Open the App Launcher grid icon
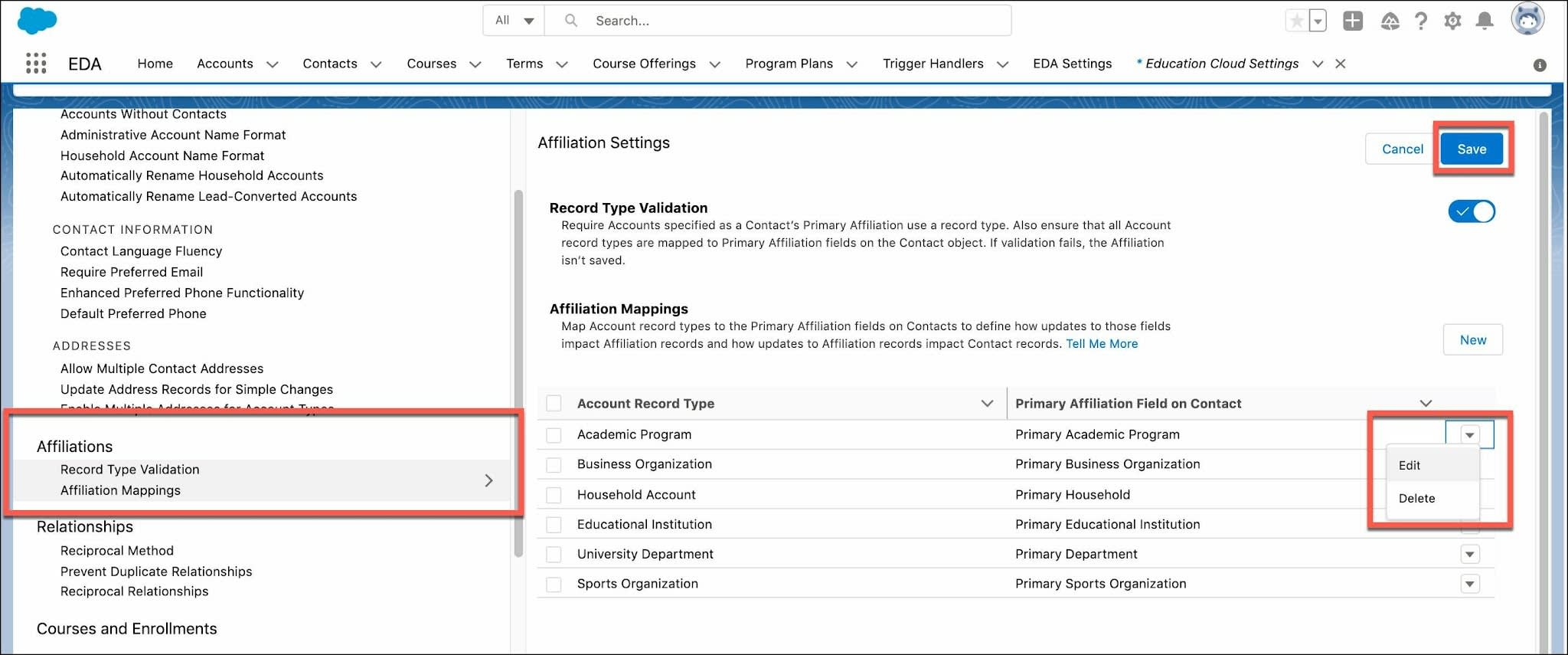This screenshot has width=1568, height=655. pos(36,64)
